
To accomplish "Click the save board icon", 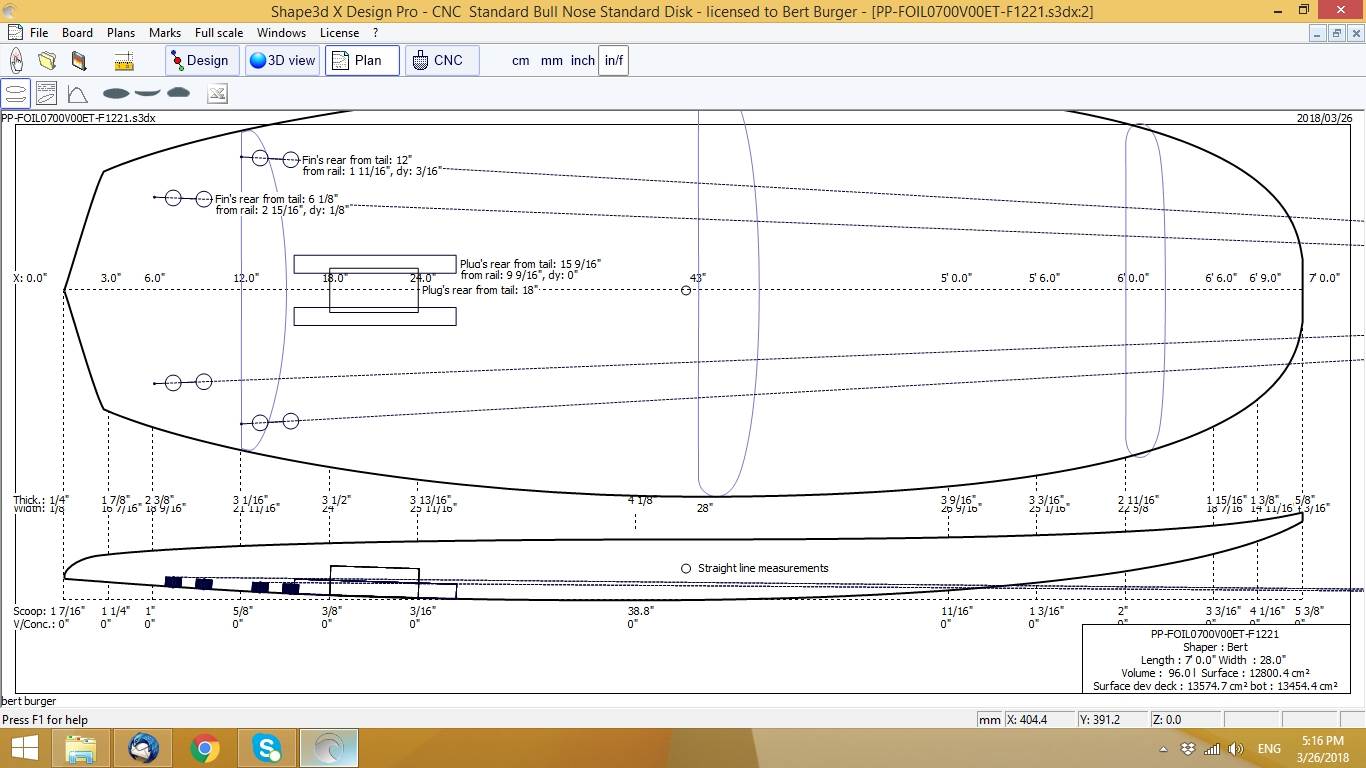I will pyautogui.click(x=79, y=60).
